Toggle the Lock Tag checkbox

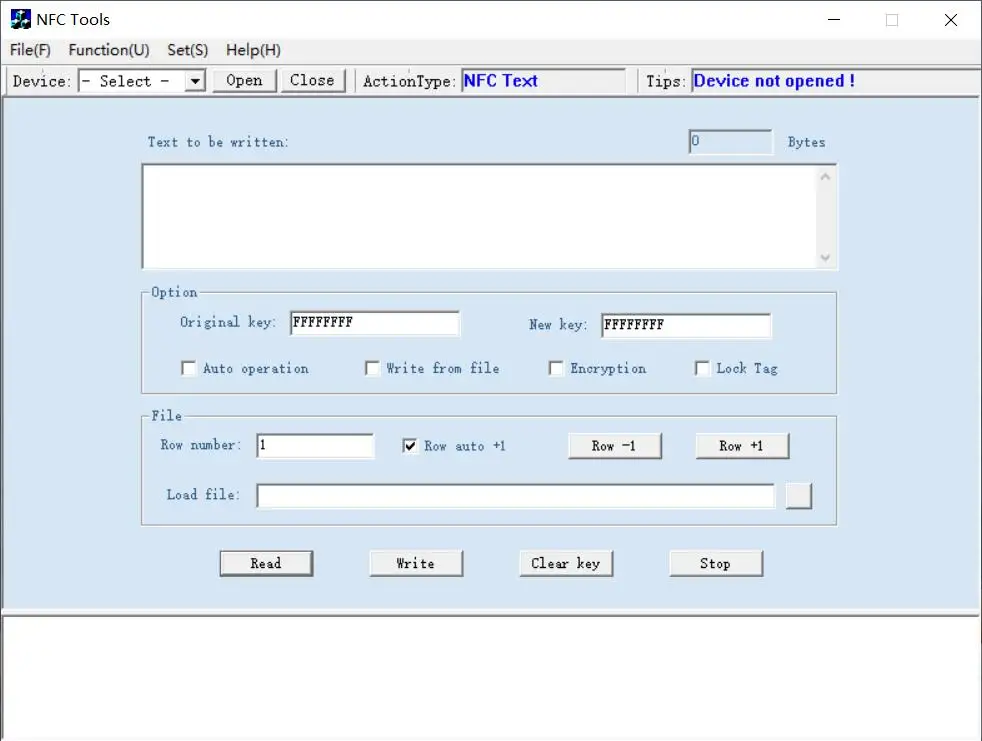(702, 368)
